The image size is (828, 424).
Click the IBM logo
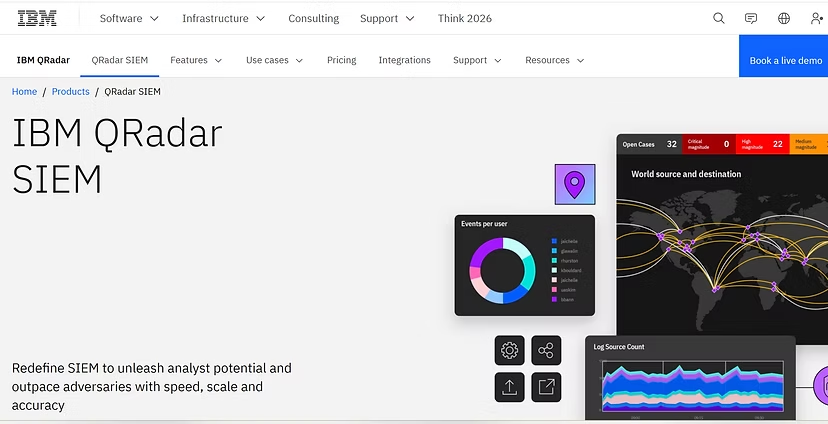[37, 18]
